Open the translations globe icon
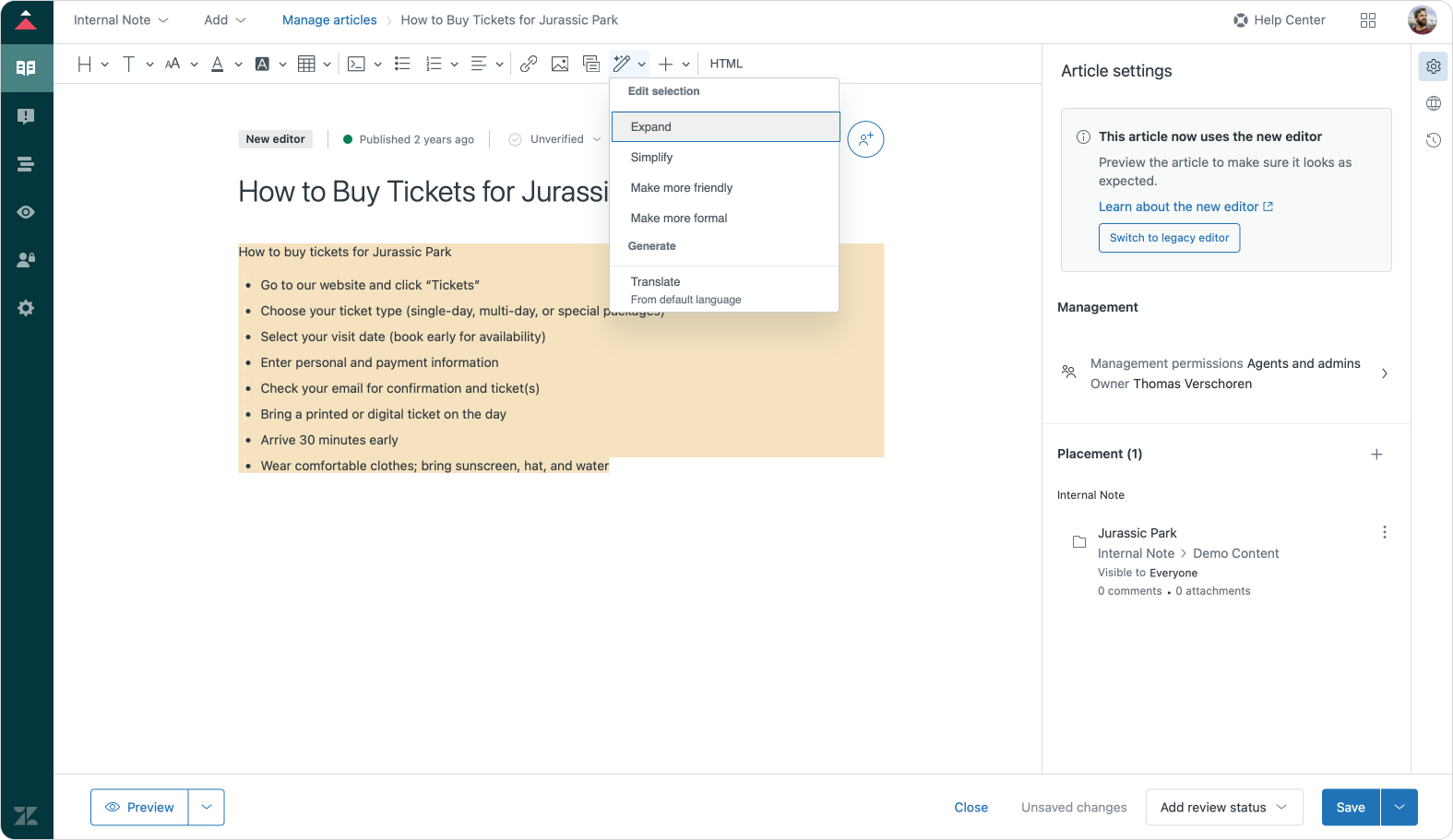 pyautogui.click(x=1434, y=103)
